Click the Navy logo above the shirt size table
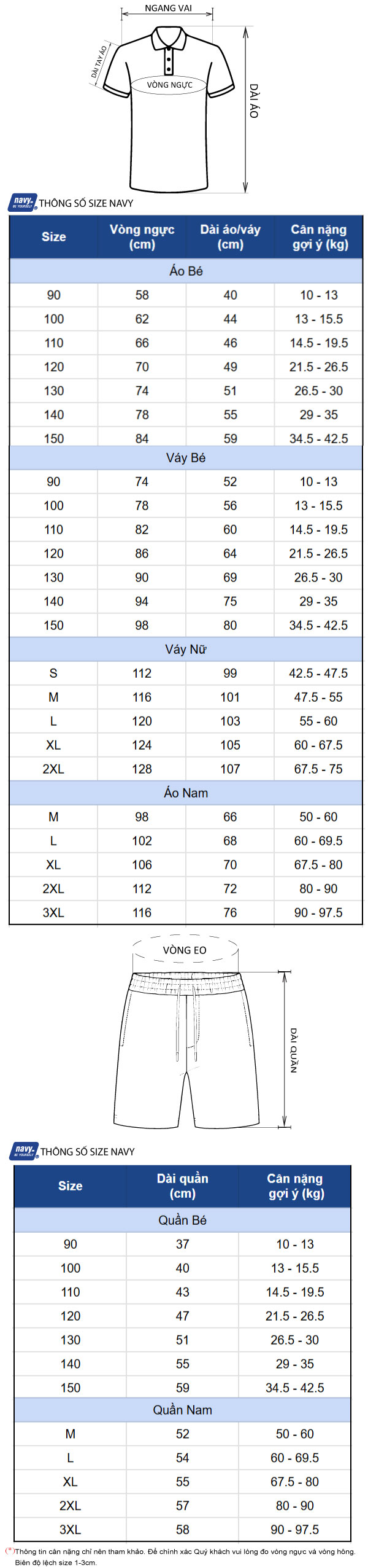Viewport: 368px width, 1568px height. 23,202
